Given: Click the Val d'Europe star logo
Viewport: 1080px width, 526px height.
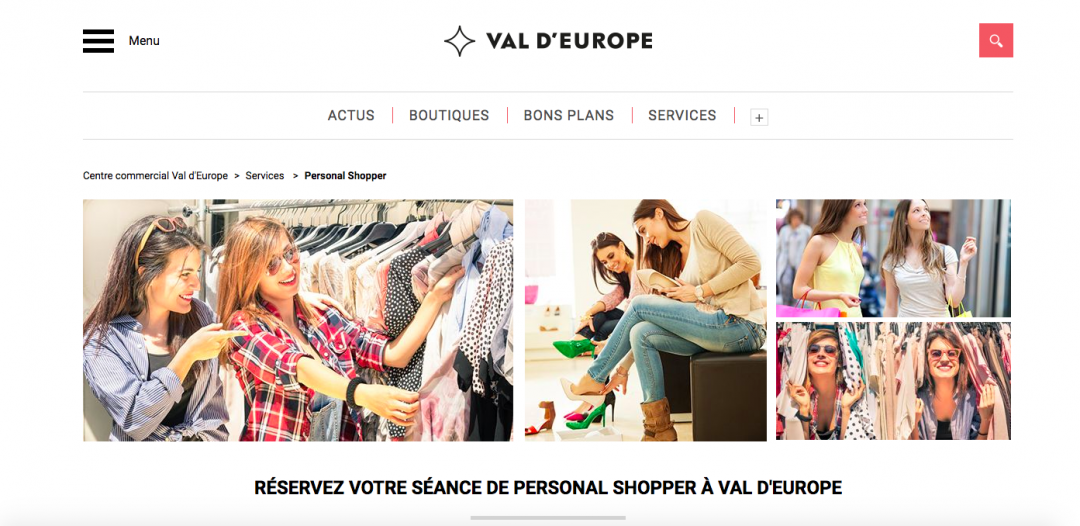Looking at the screenshot, I should coord(459,41).
